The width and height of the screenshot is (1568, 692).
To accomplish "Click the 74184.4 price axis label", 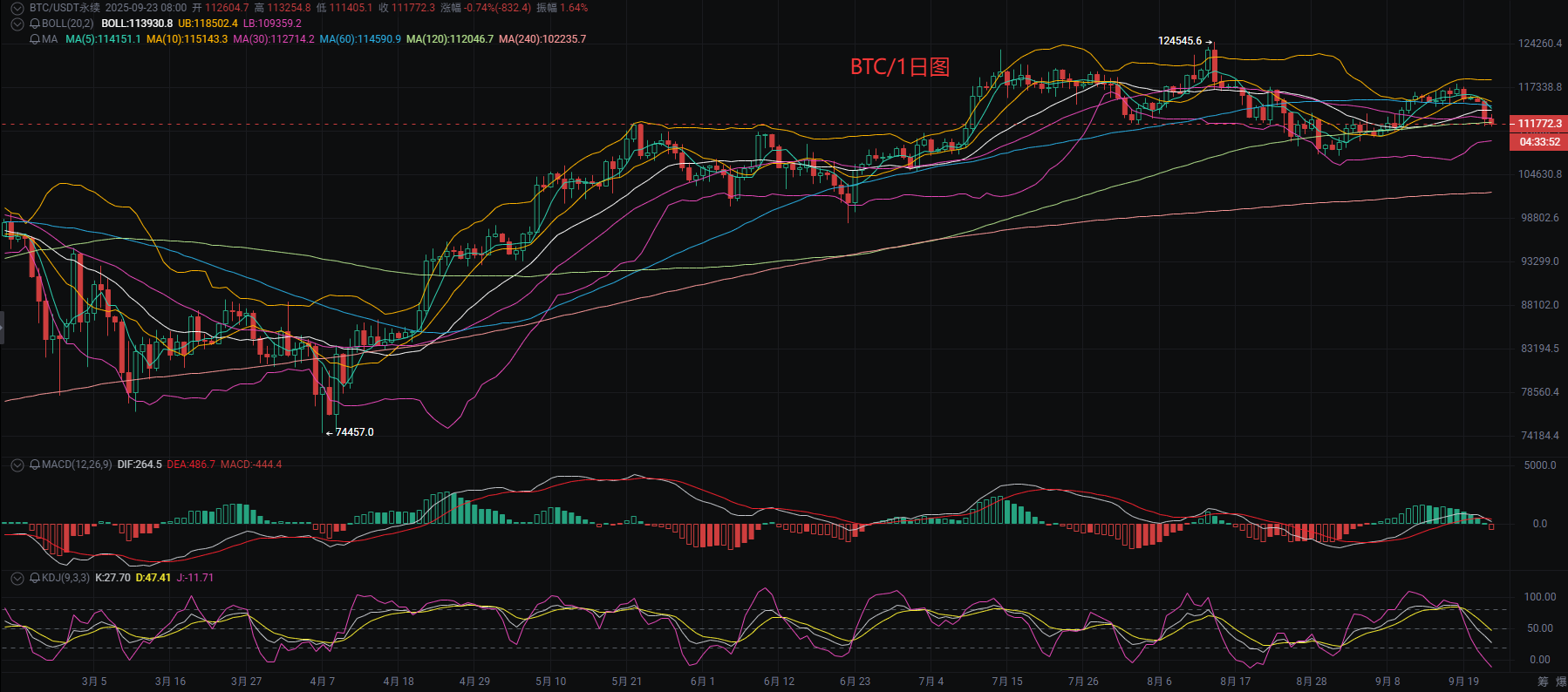I will (1540, 436).
